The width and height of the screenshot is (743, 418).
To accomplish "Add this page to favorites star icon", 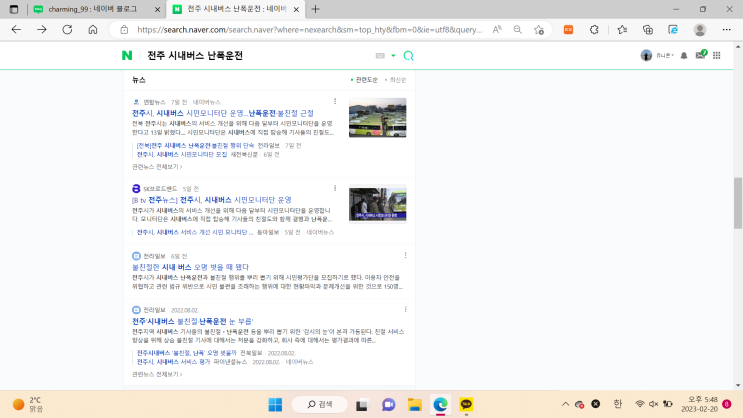I will [539, 30].
